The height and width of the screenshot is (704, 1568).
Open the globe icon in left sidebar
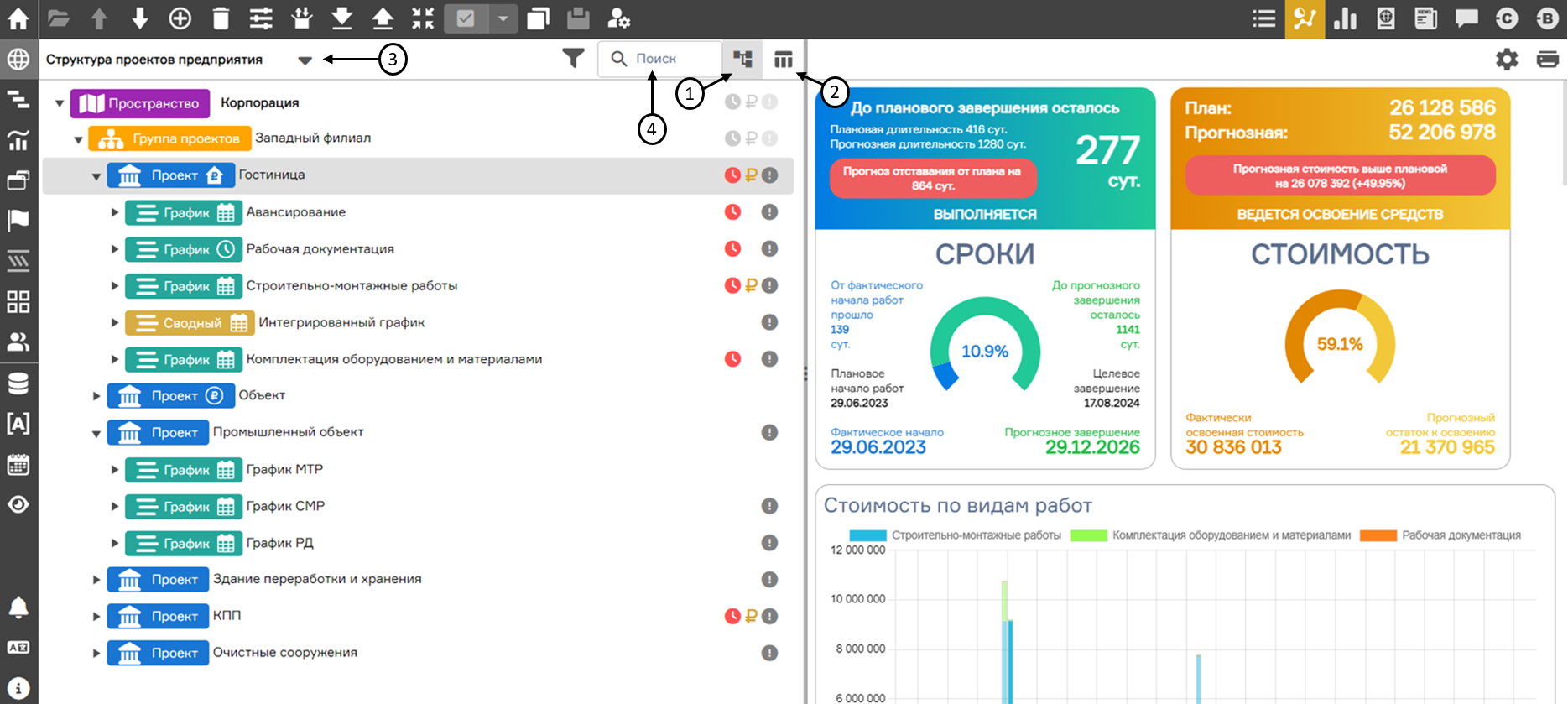pyautogui.click(x=18, y=60)
